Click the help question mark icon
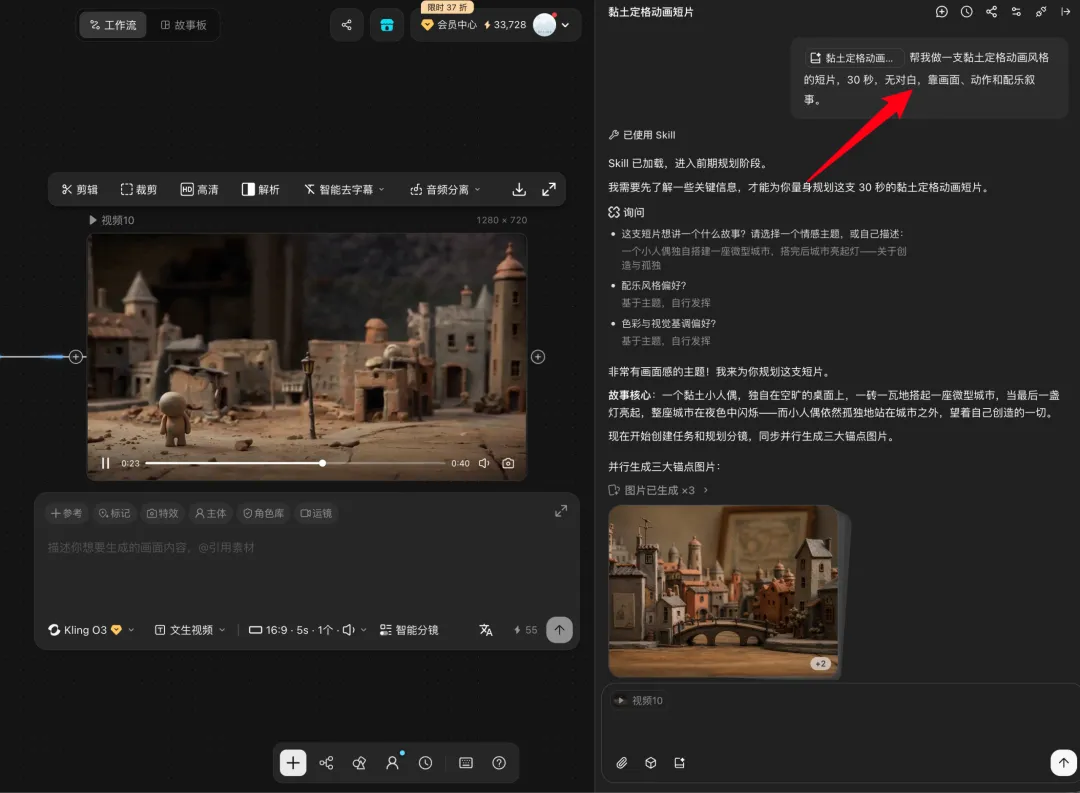Screen dimensions: 1080x793 tap(499, 763)
